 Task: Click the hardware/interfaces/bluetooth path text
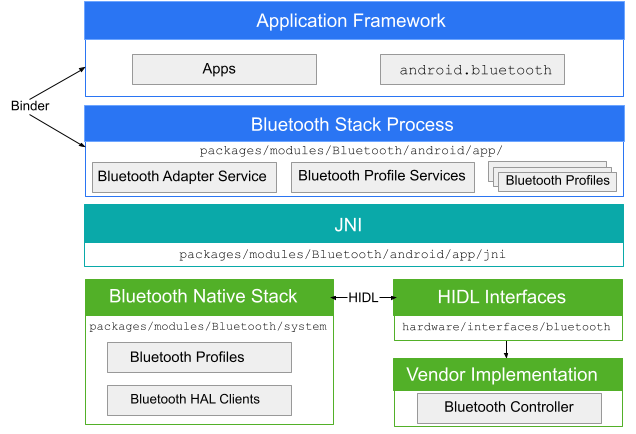coord(506,327)
